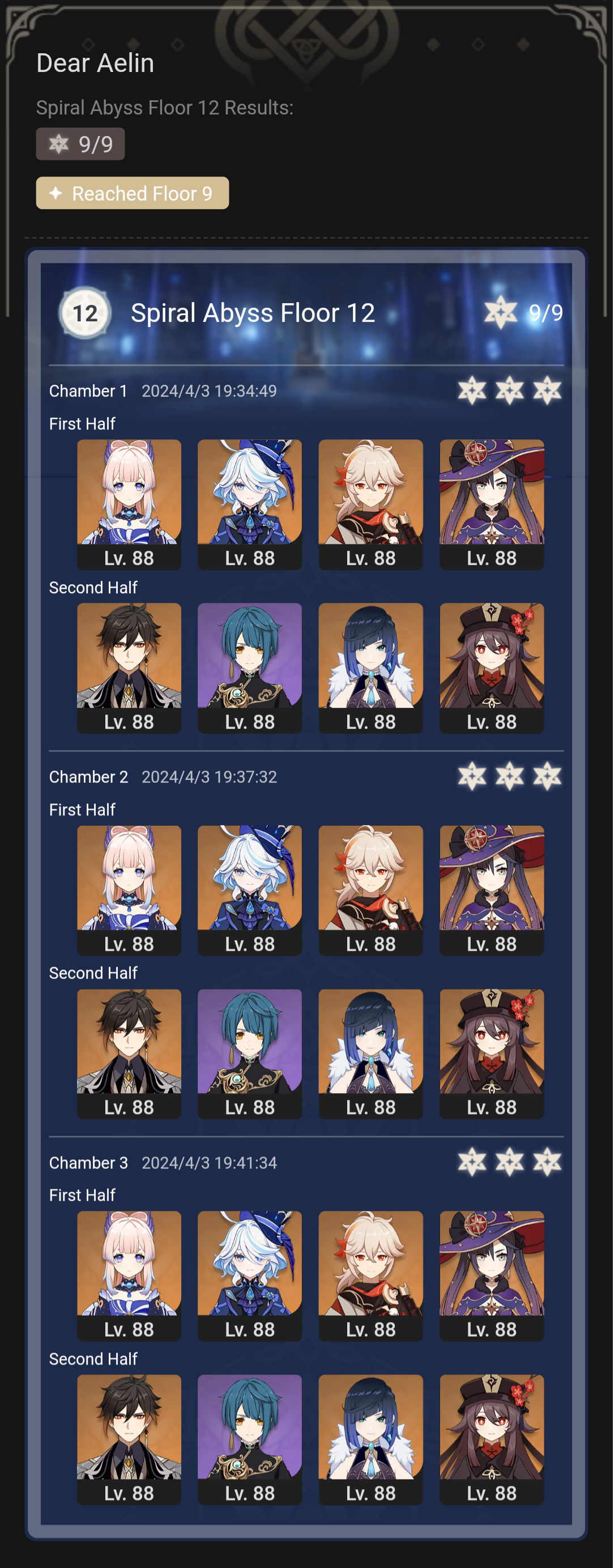Screen dimensions: 614x1568
Task: Open red-flower hat character in Chamber 1 Second Half
Action: (492, 668)
